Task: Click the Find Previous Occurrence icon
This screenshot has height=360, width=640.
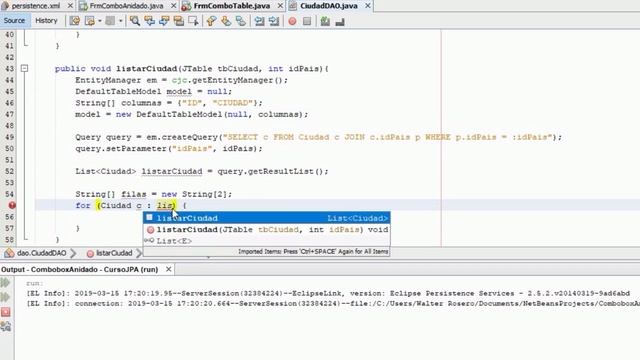Action: (149, 21)
